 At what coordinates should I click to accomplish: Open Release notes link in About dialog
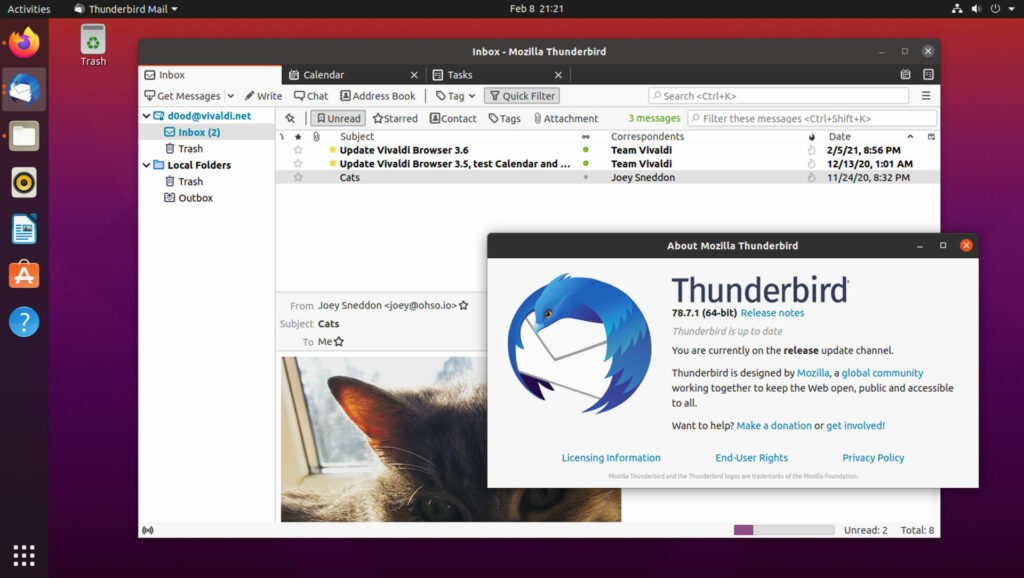pyautogui.click(x=772, y=313)
